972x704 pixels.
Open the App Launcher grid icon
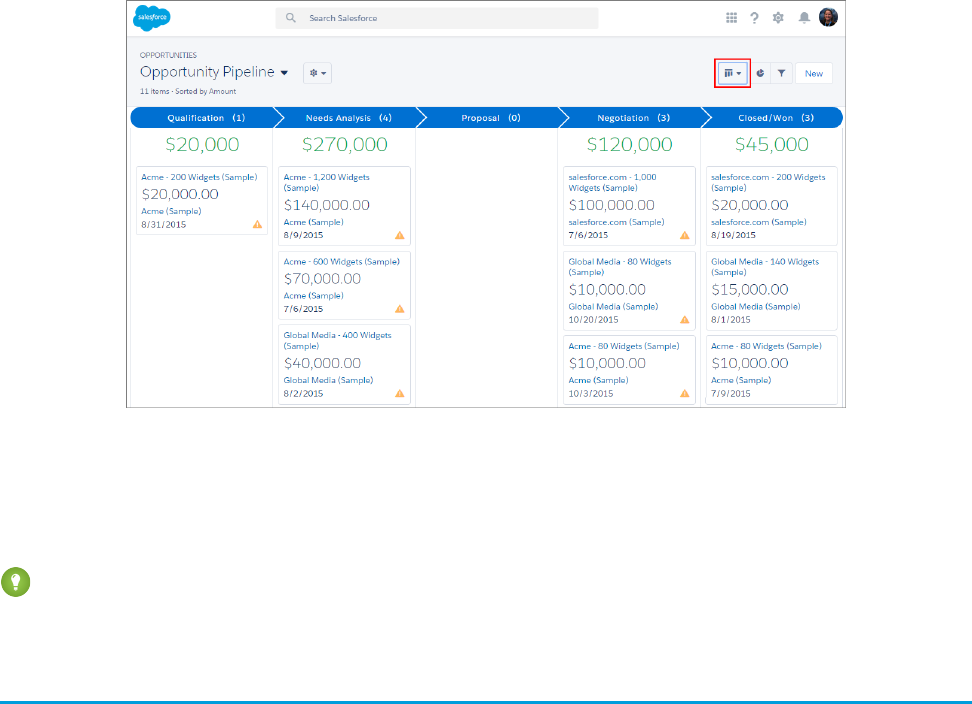point(731,18)
